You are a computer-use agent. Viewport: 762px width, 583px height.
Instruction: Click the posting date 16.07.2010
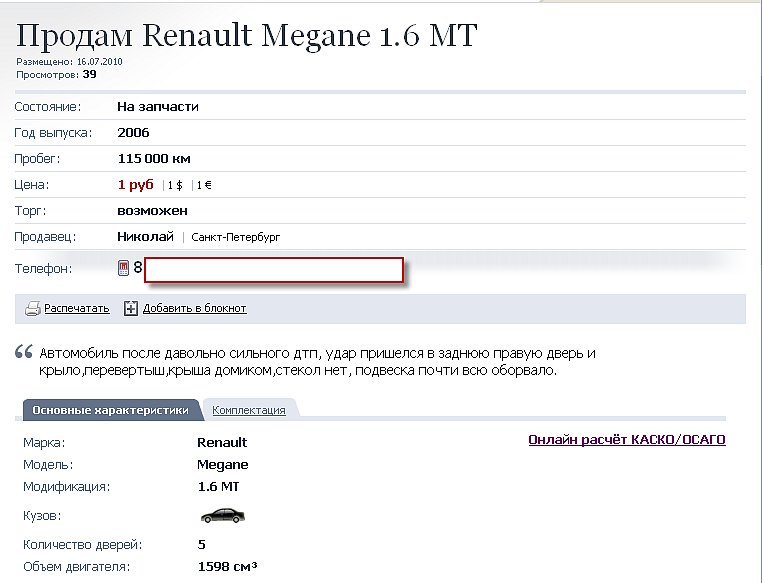click(100, 62)
